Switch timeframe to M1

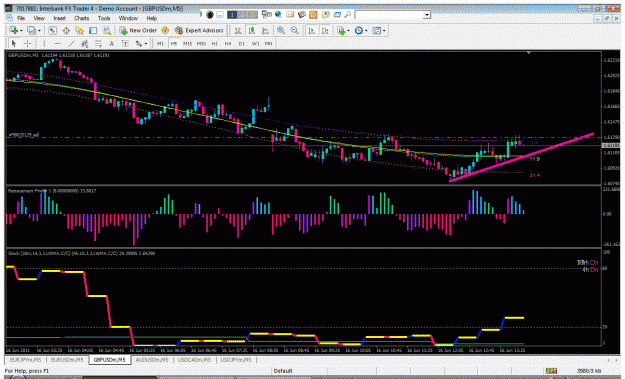(160, 43)
